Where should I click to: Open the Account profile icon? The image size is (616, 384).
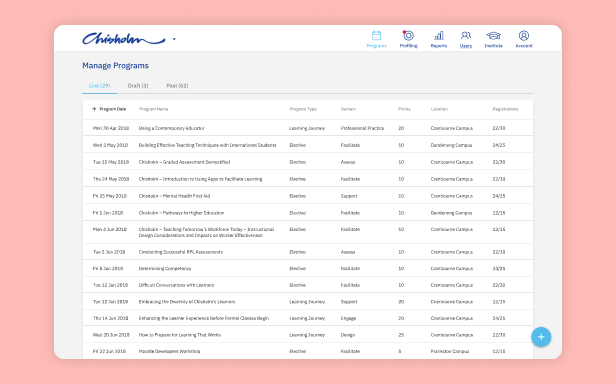tap(524, 36)
